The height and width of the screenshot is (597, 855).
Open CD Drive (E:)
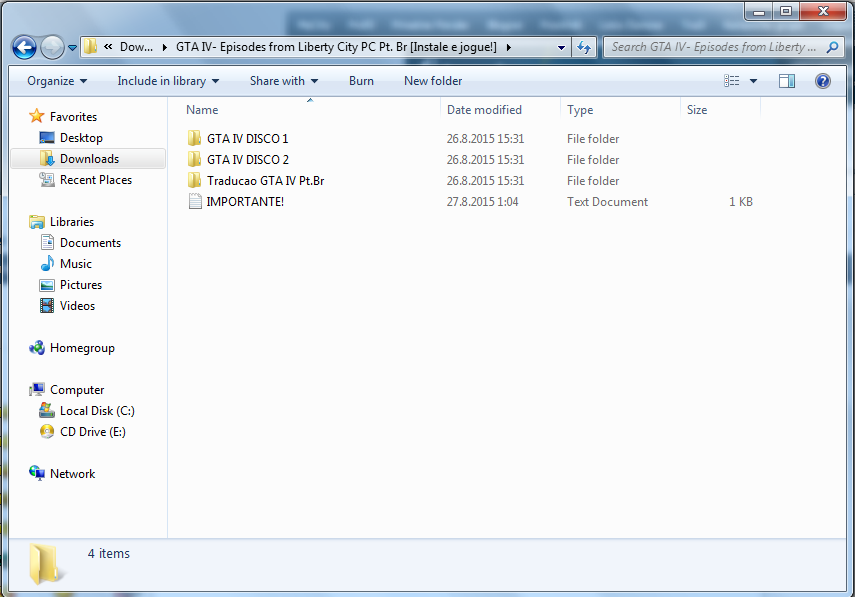coord(93,432)
